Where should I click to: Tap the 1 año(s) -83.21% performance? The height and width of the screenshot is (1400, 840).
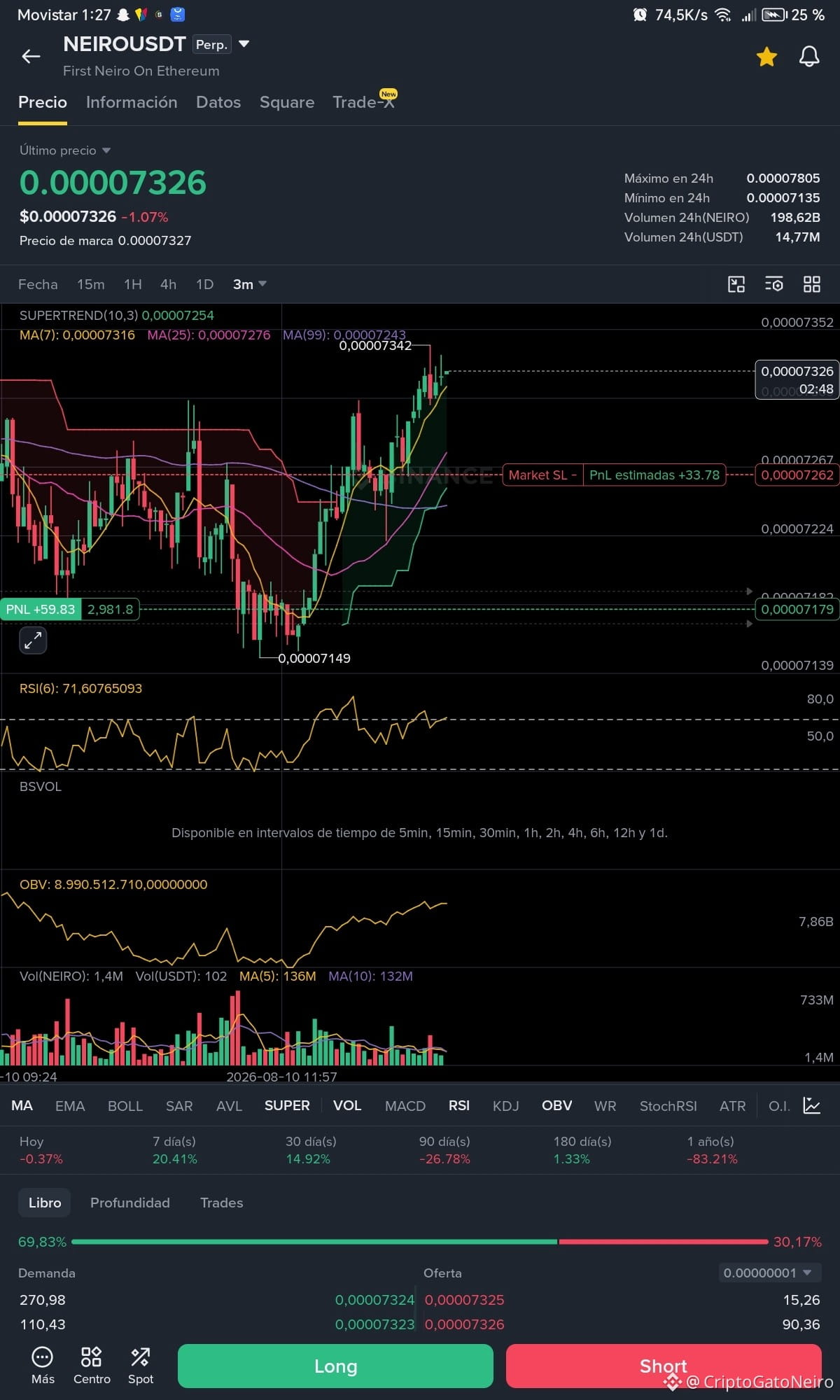point(713,1150)
